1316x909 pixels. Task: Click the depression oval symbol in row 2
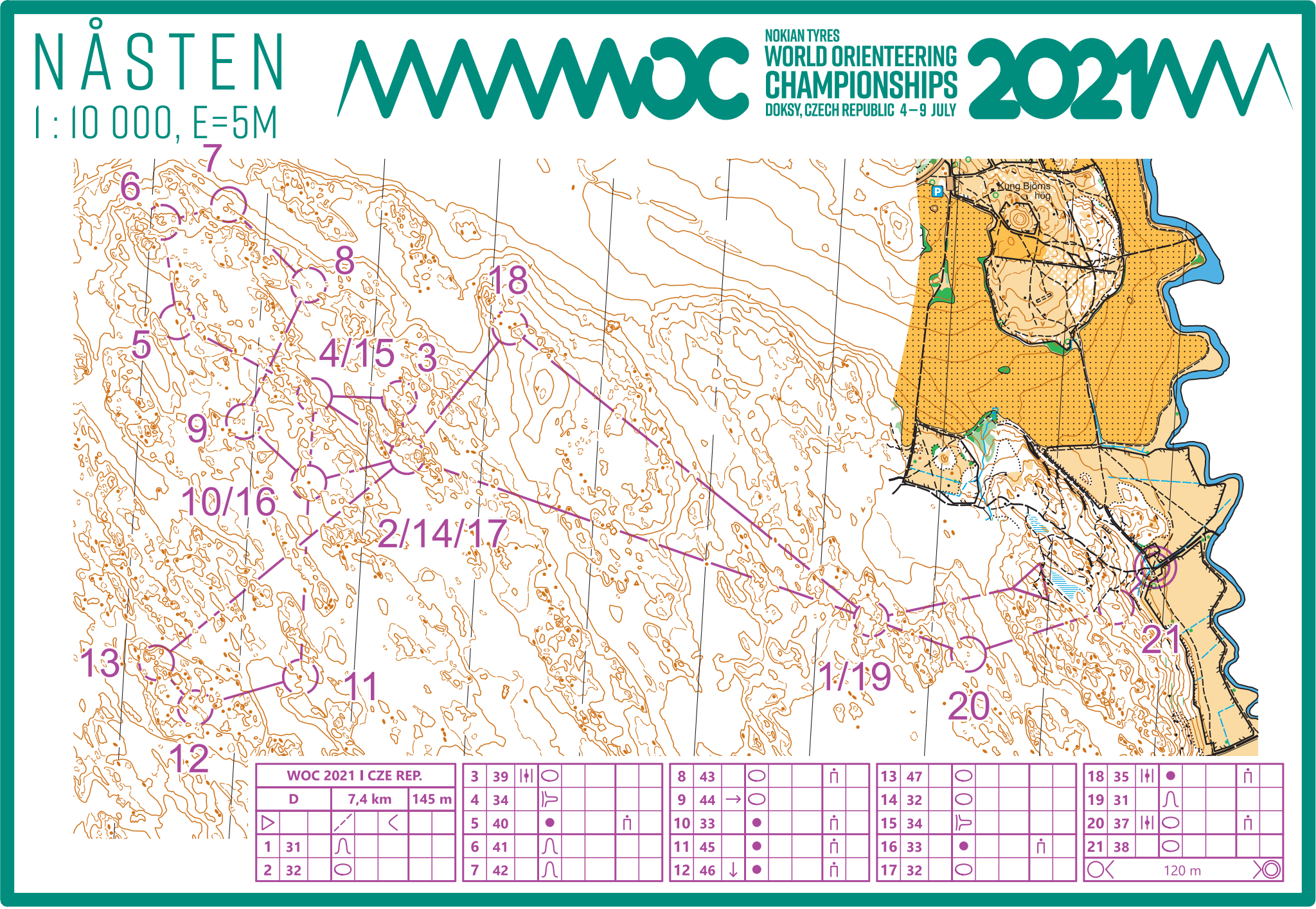pyautogui.click(x=343, y=870)
